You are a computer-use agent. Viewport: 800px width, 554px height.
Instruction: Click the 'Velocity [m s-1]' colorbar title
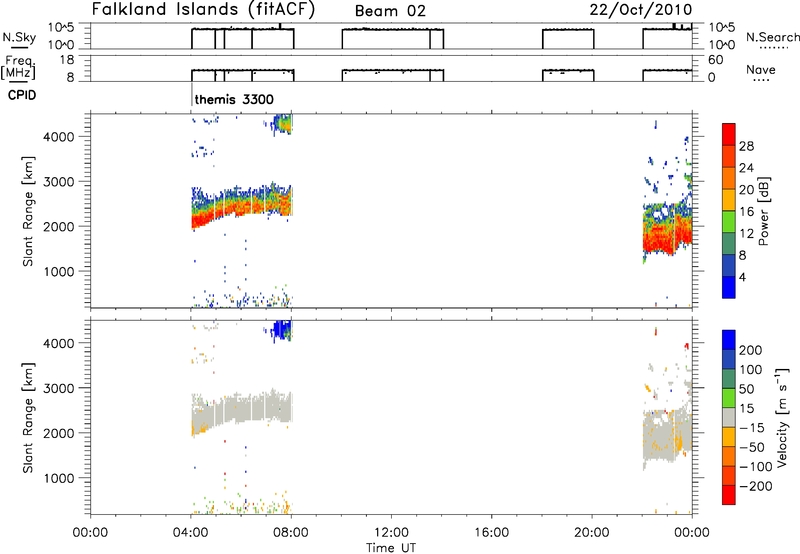tap(782, 417)
